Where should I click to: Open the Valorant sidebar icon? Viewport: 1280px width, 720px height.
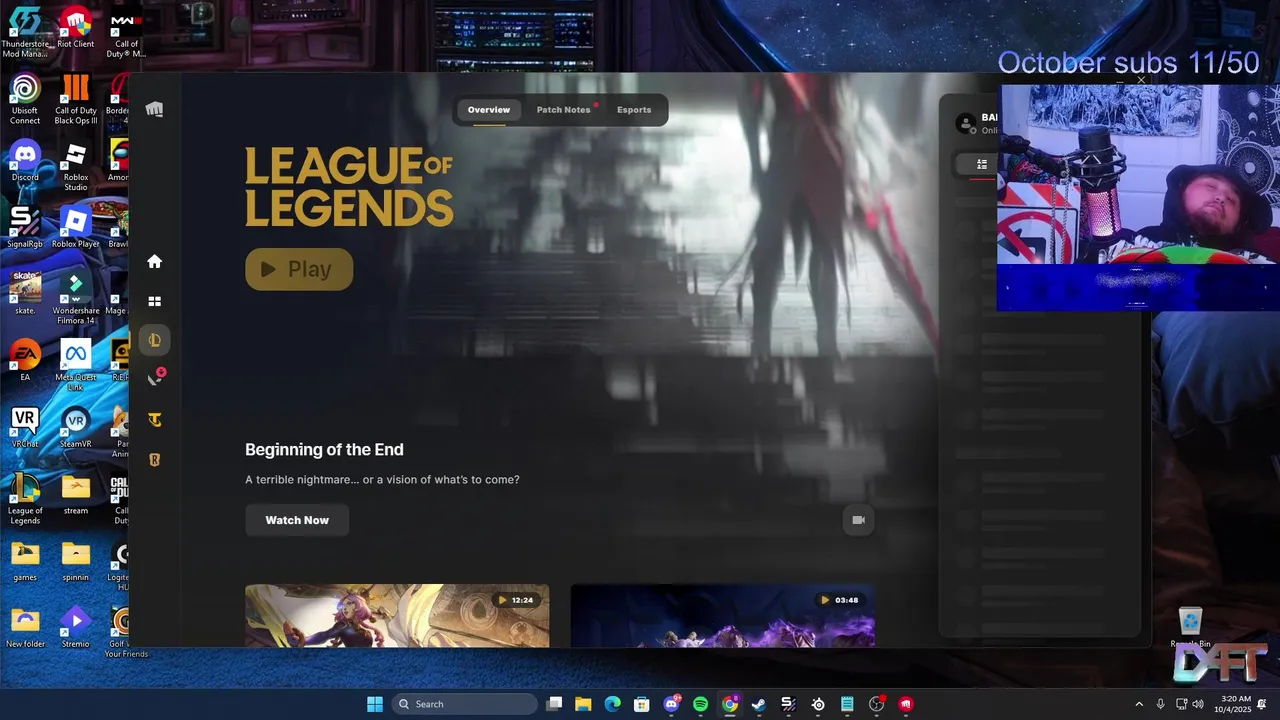pos(154,379)
